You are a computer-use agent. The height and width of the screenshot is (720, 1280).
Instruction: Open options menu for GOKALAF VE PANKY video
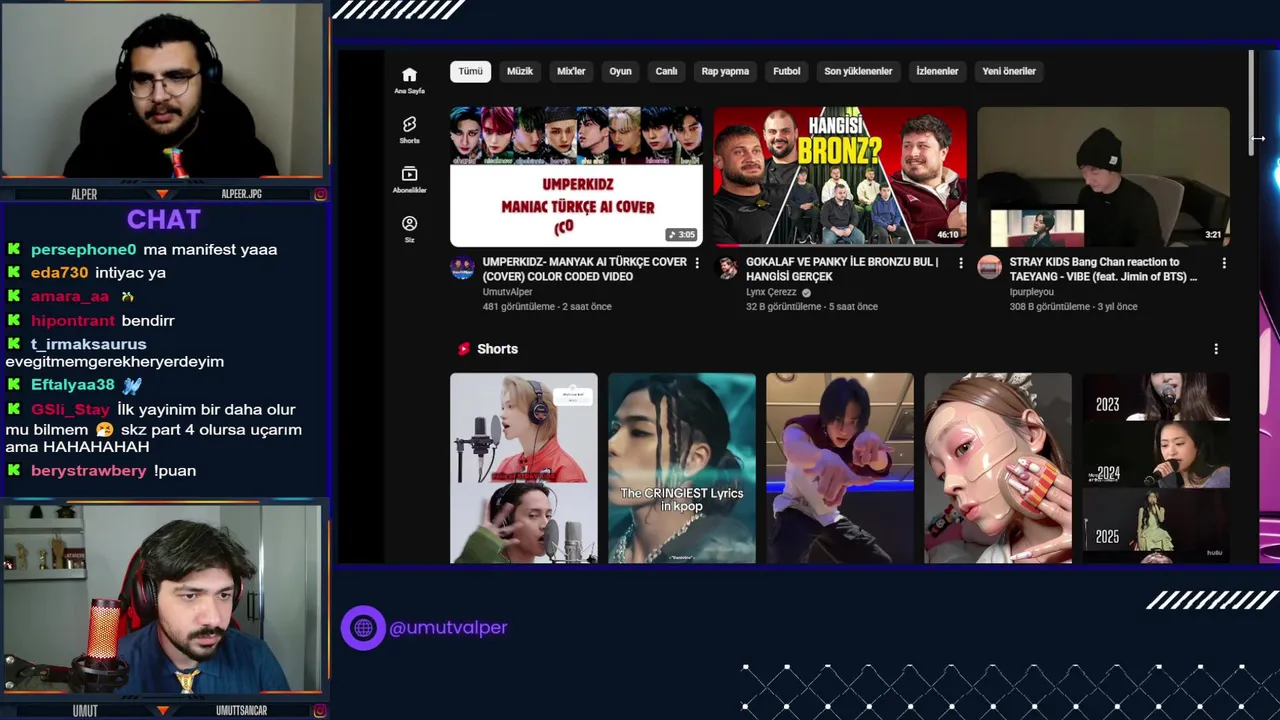coord(961,263)
